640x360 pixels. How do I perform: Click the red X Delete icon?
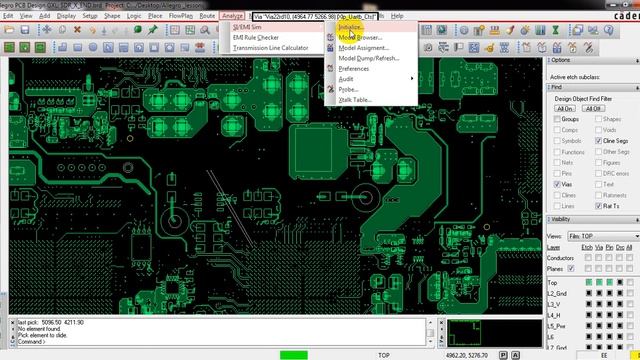77,30
